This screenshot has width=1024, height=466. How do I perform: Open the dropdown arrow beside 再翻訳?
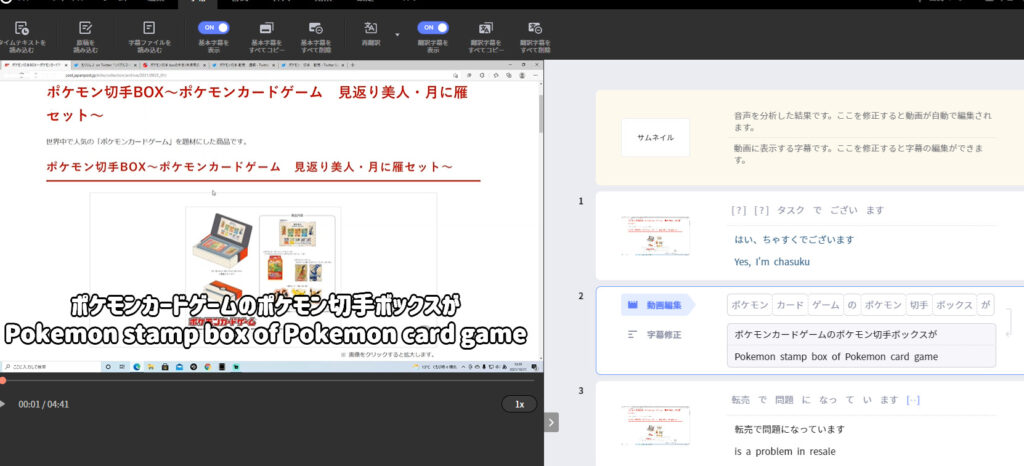(397, 35)
